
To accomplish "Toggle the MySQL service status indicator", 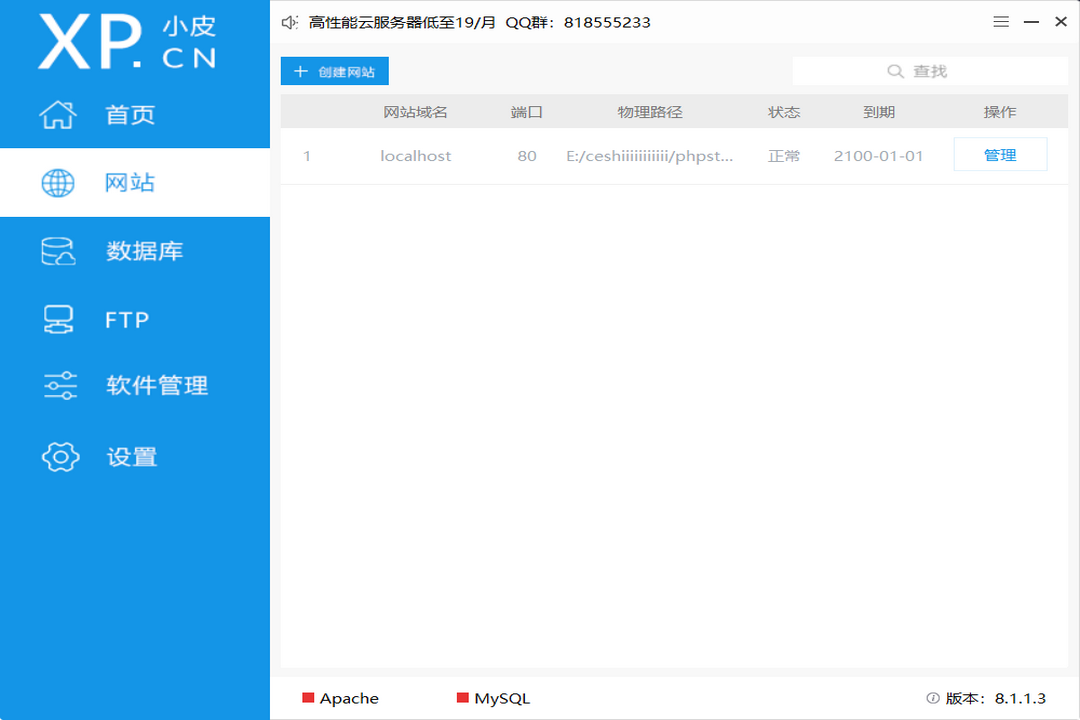I will 462,698.
